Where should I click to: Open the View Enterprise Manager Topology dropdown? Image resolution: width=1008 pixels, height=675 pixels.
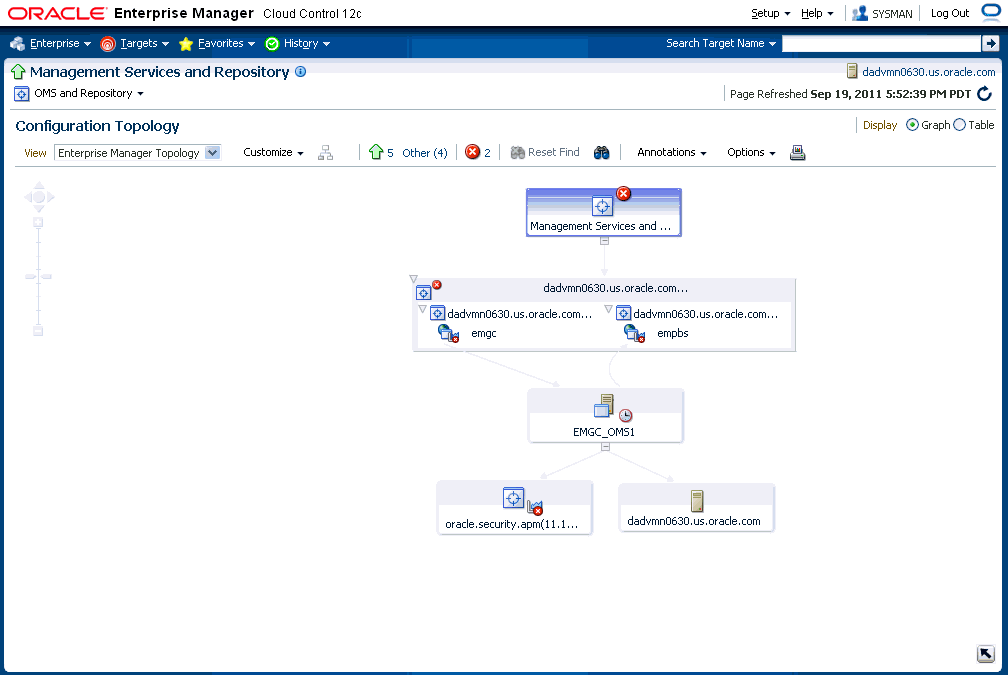(138, 153)
